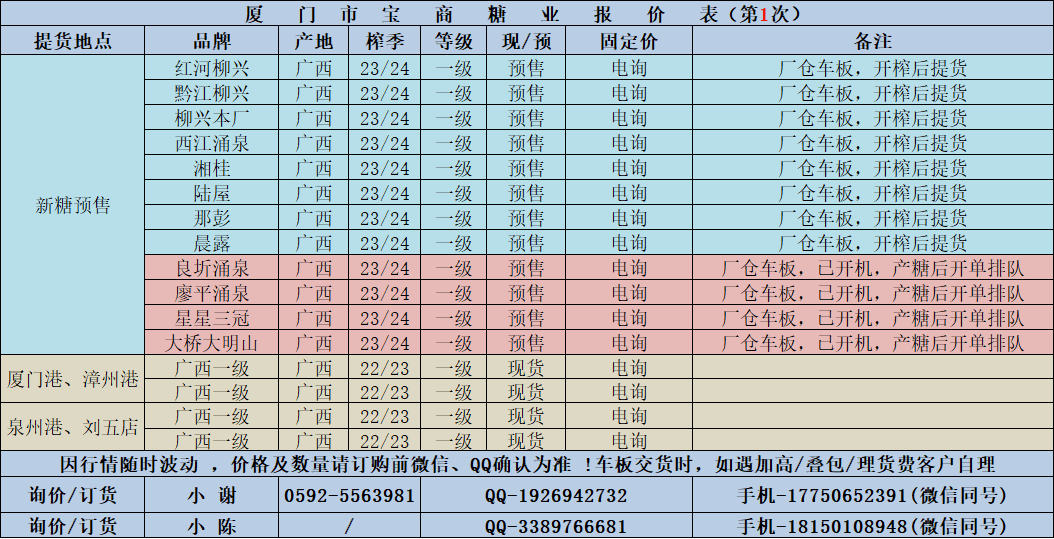Click the 厦门市宝商糖业报价表 title row

(526, 14)
